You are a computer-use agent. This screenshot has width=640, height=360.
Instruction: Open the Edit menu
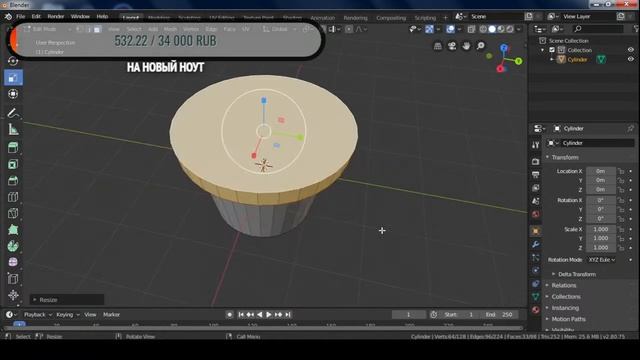[x=36, y=17]
